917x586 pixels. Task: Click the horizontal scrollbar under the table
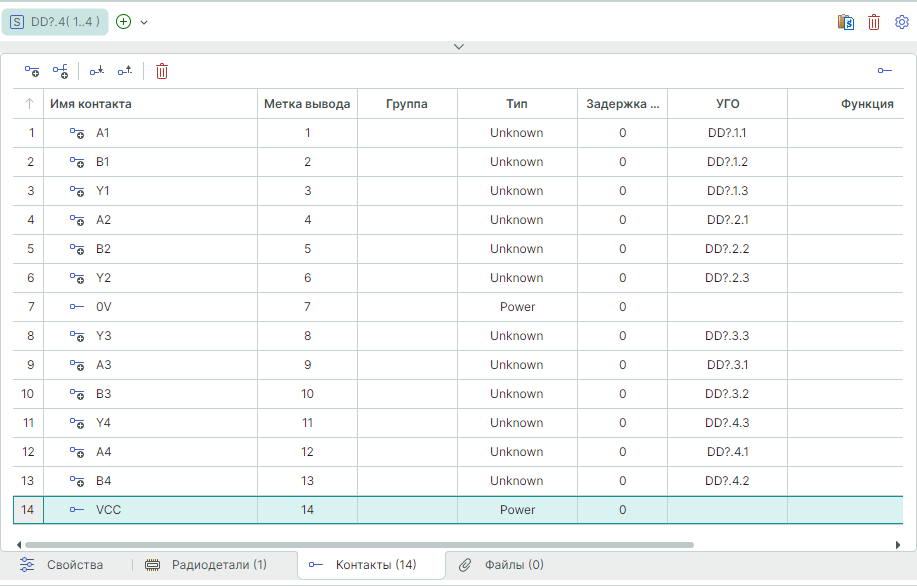[360, 544]
